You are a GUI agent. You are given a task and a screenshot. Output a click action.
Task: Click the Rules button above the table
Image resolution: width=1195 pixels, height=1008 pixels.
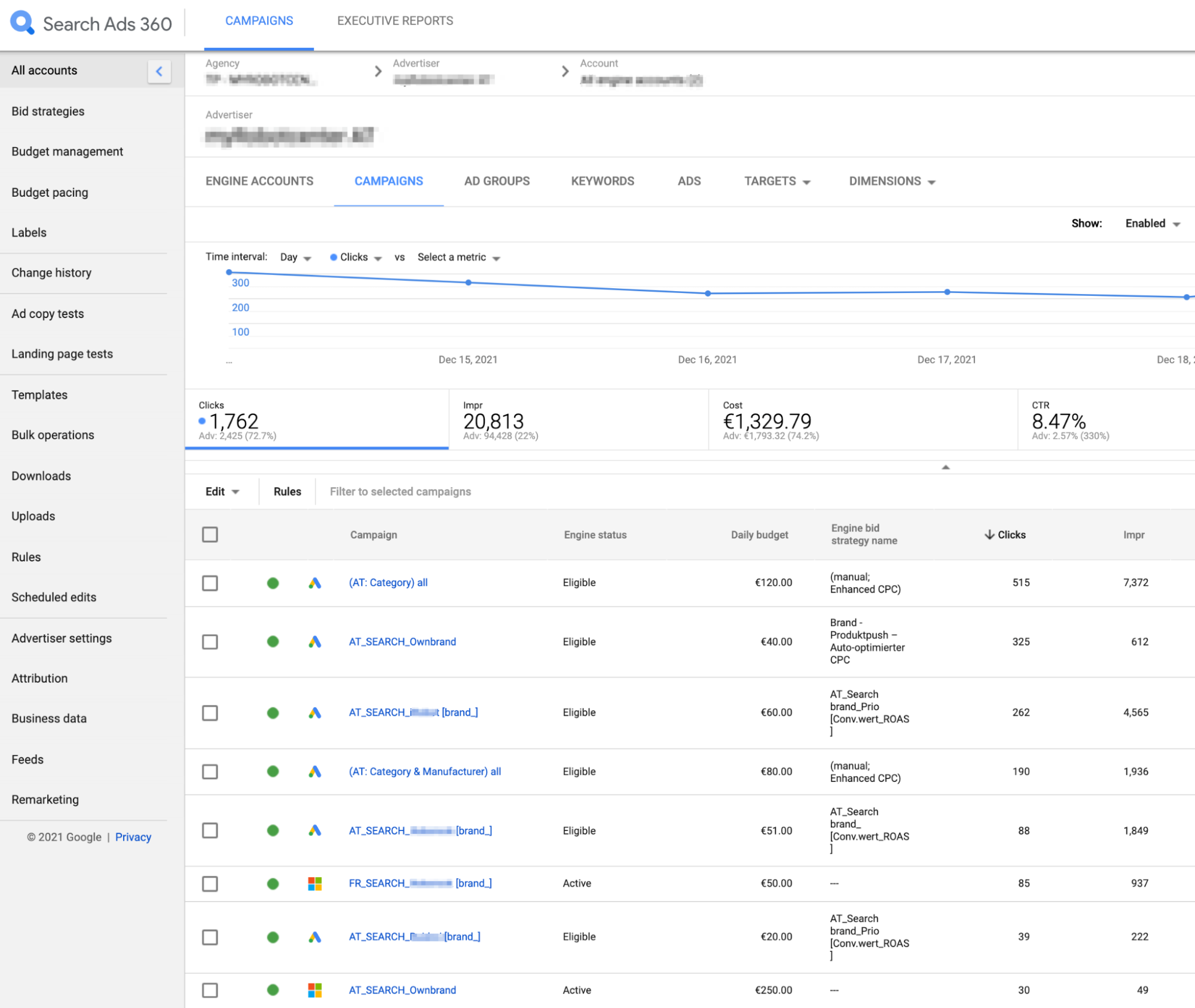[286, 491]
